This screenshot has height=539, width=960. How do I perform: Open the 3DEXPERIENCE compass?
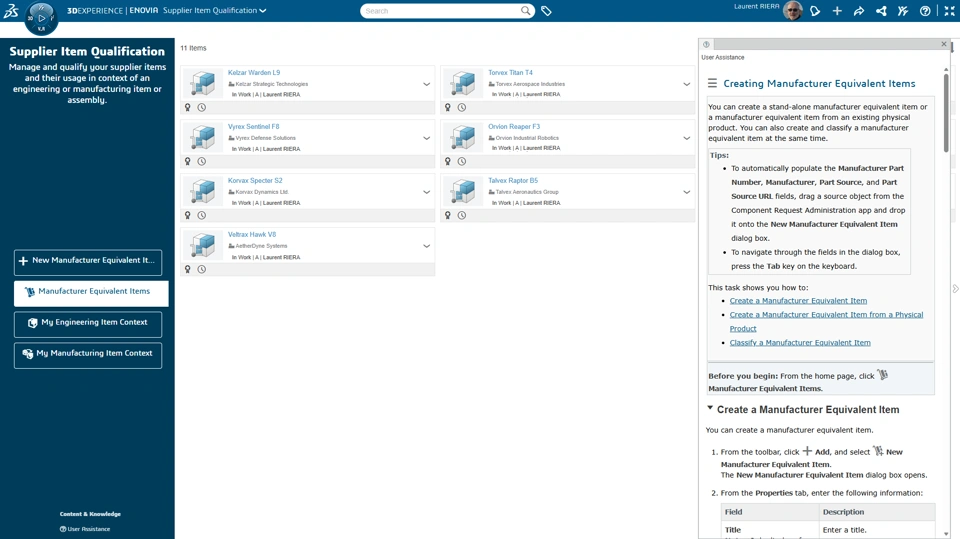click(x=41, y=18)
